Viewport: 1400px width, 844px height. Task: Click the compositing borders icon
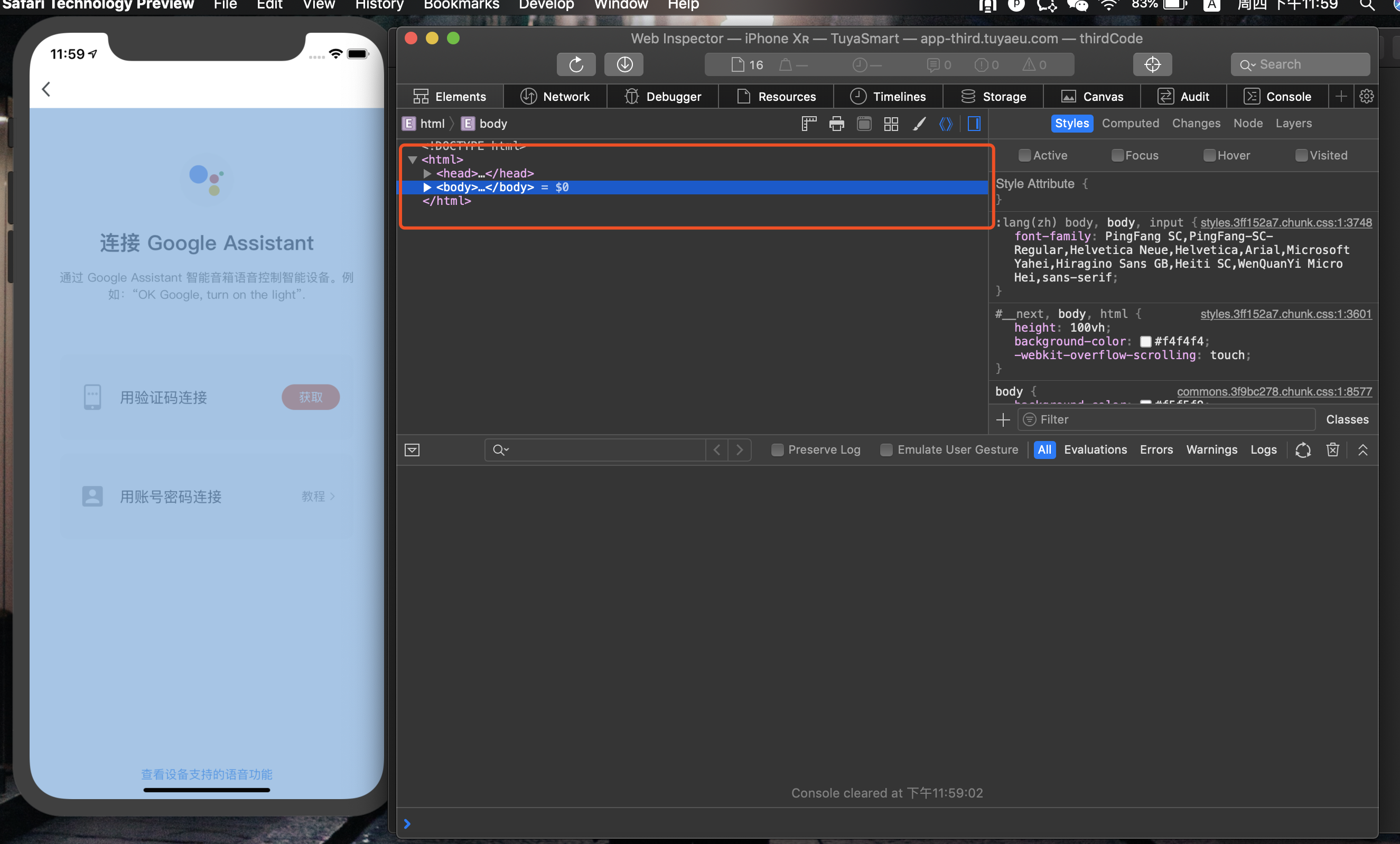tap(864, 123)
